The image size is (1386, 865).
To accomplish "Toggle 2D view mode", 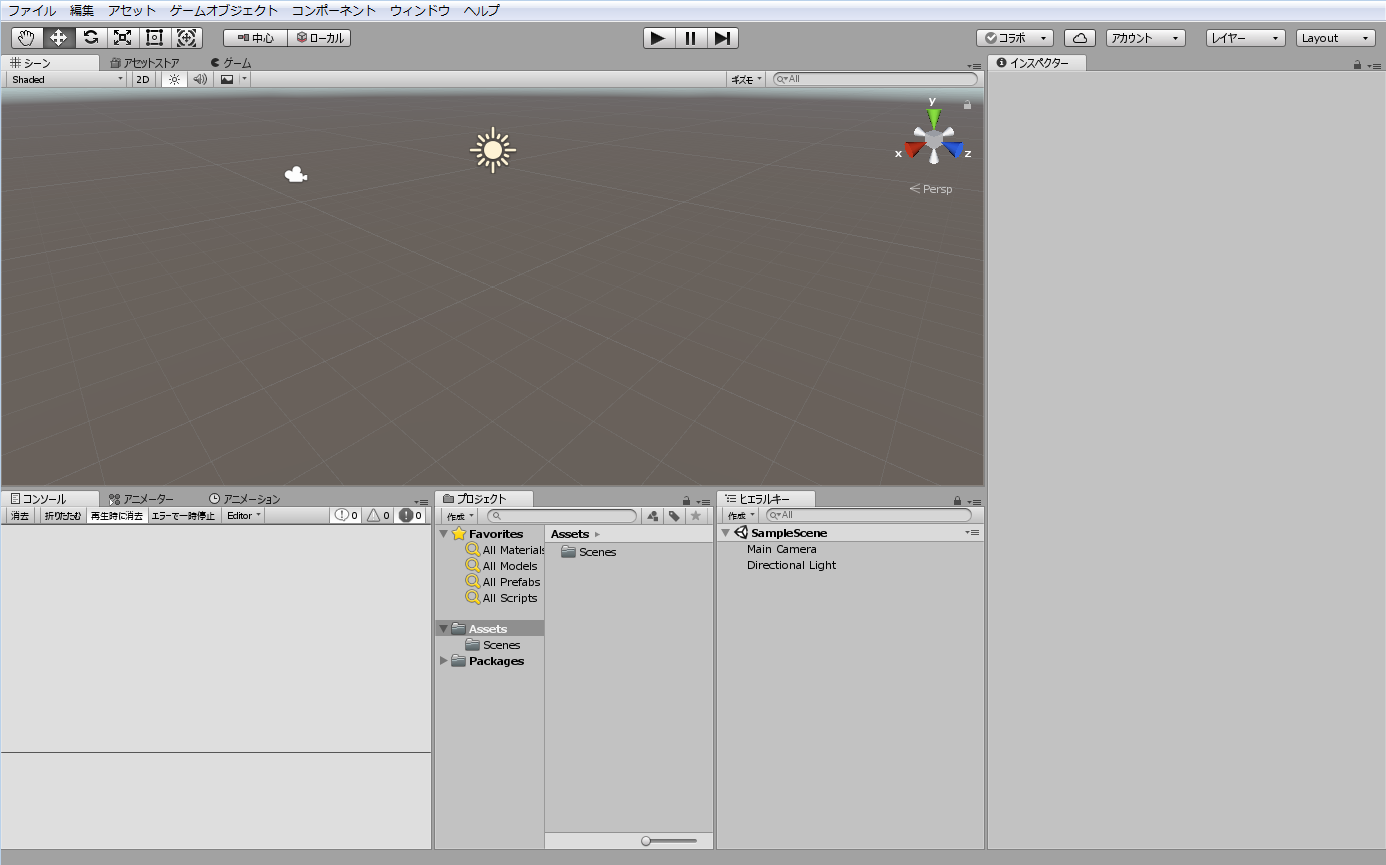I will [143, 79].
